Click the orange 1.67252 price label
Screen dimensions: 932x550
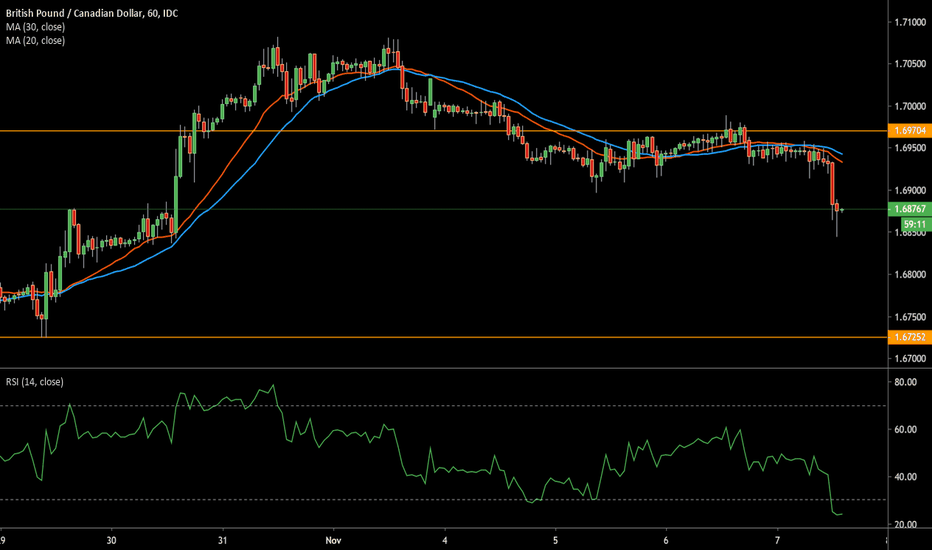909,338
